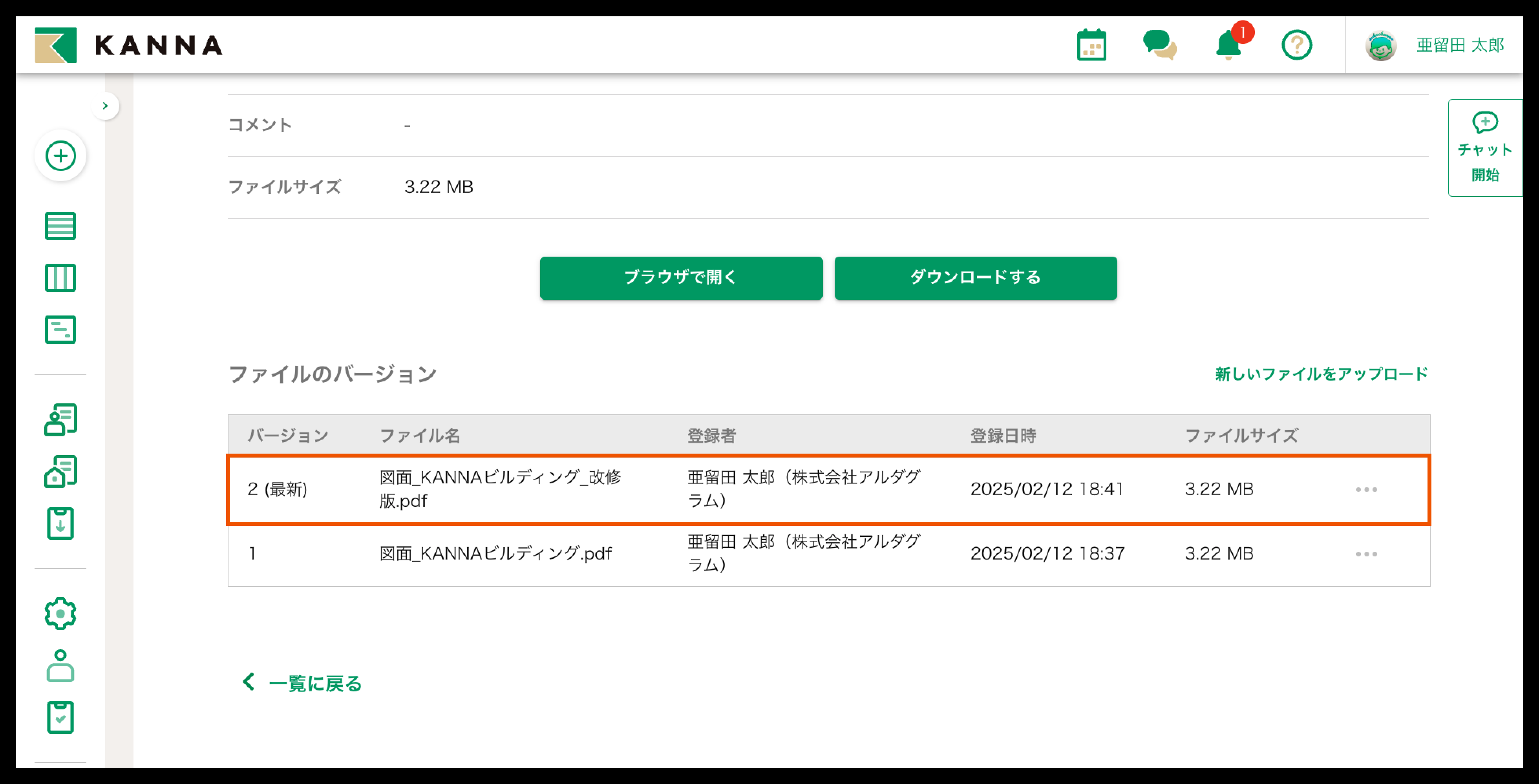1539x784 pixels.
Task: Click the KANNA logo
Action: pos(128,46)
